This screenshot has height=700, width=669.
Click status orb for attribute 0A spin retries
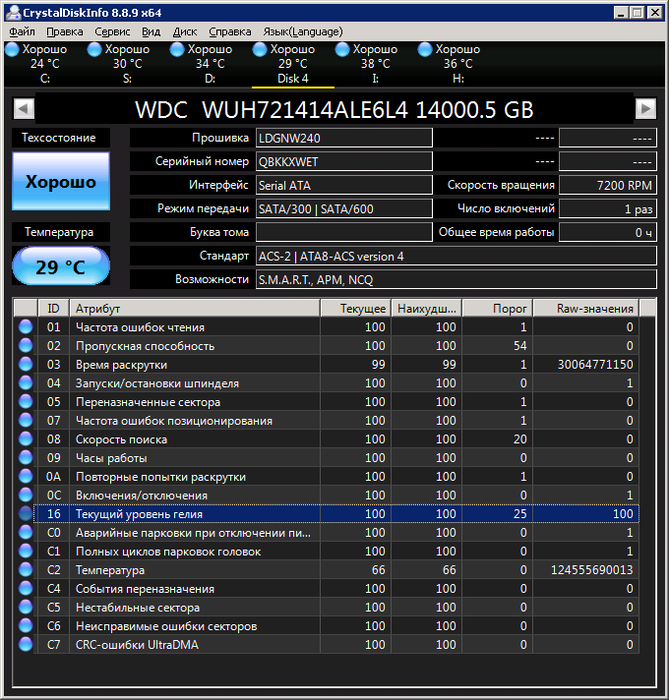25,476
